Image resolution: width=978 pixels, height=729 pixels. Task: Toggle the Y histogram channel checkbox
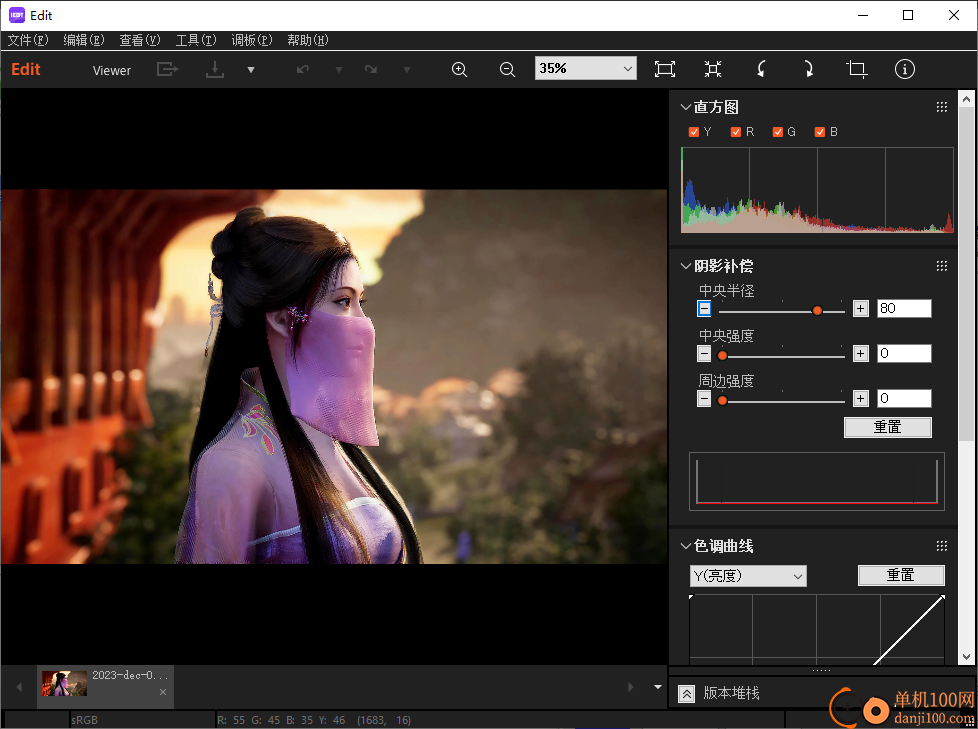pyautogui.click(x=693, y=132)
